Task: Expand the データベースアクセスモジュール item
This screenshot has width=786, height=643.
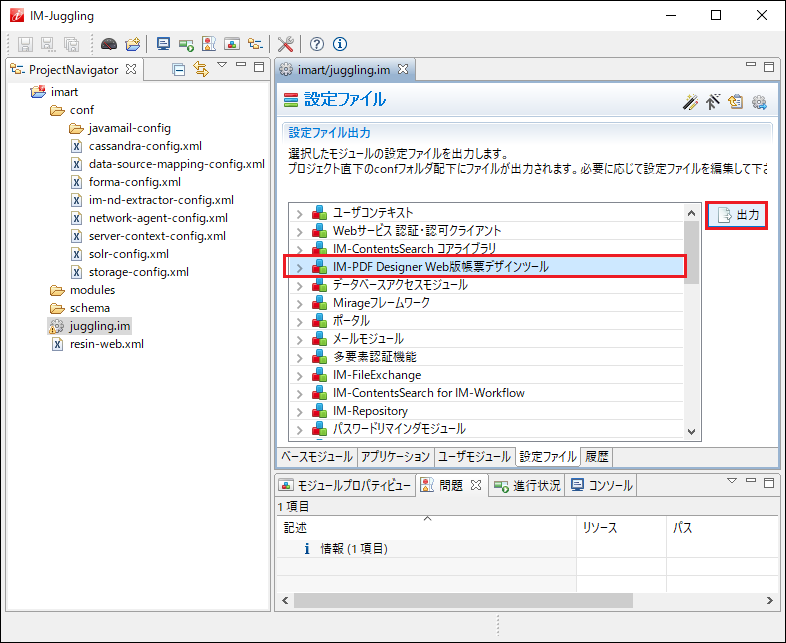Action: pyautogui.click(x=300, y=286)
